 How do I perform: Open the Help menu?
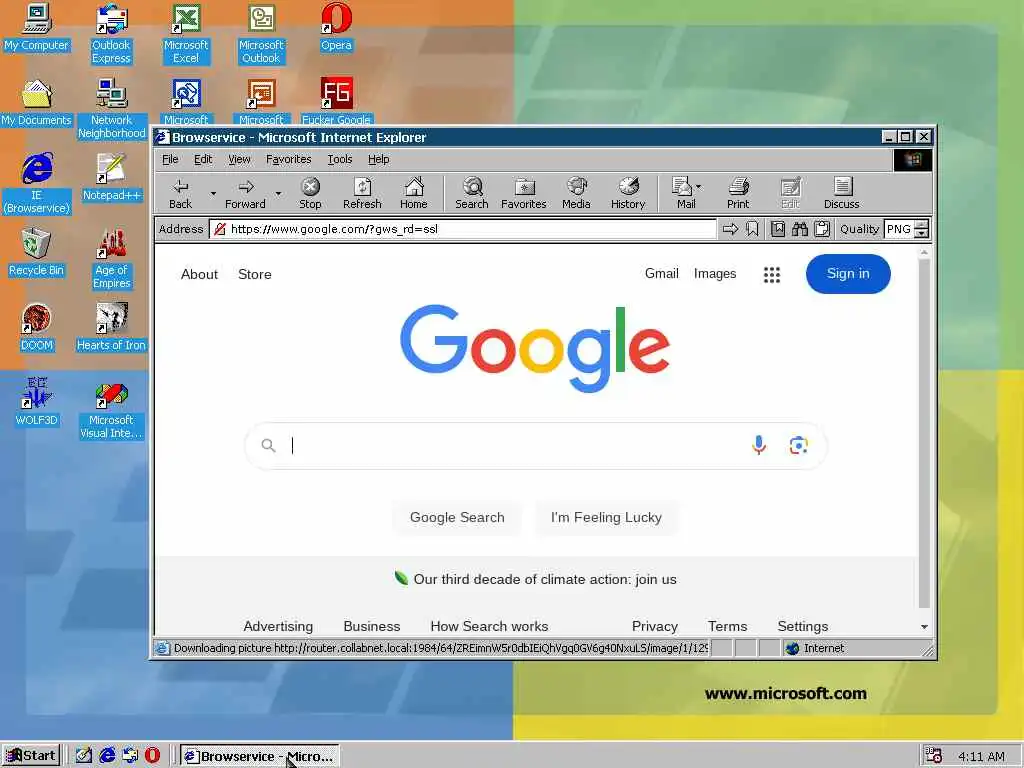coord(378,159)
